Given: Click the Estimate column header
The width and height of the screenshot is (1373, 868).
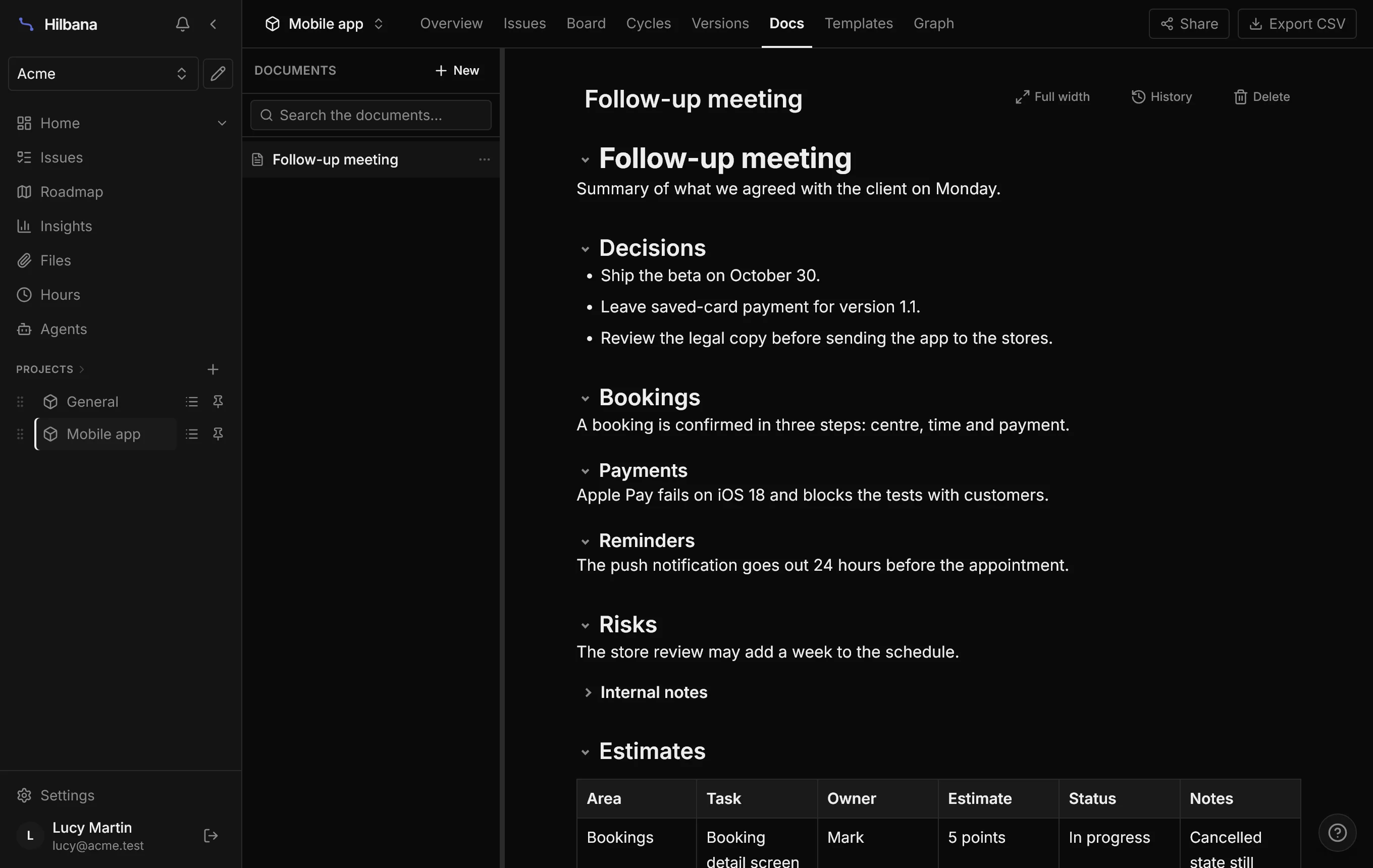Looking at the screenshot, I should click(x=998, y=798).
